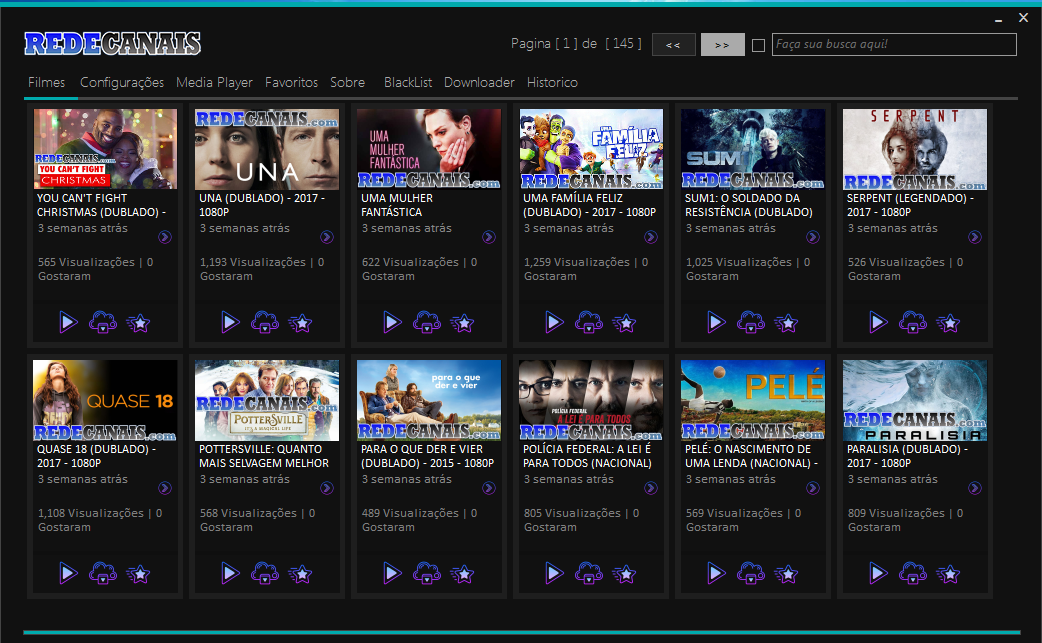Image resolution: width=1042 pixels, height=643 pixels.
Task: Add You Can't Fight Christmas to favorites
Action: [138, 323]
